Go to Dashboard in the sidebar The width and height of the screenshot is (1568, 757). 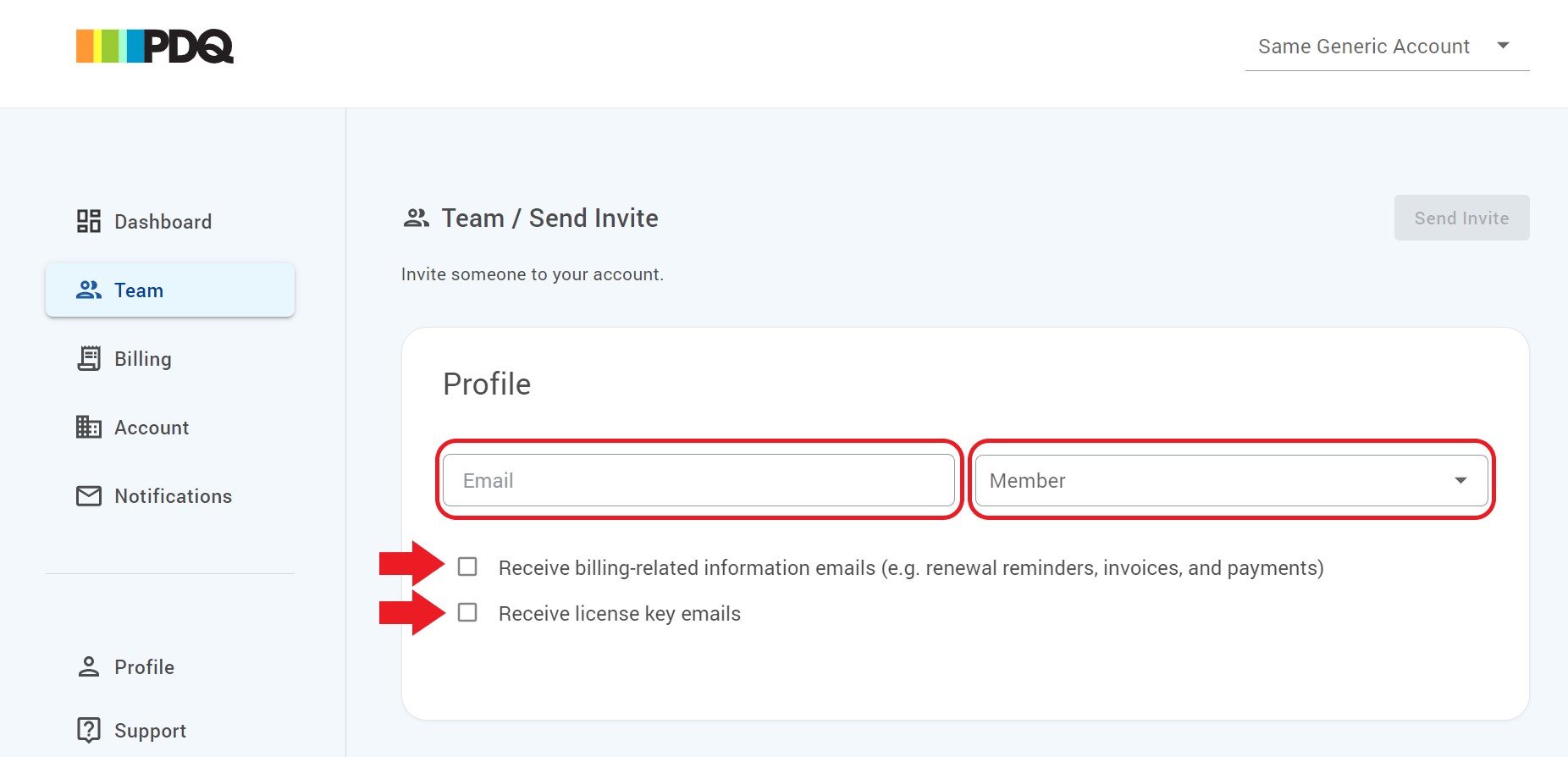163,222
